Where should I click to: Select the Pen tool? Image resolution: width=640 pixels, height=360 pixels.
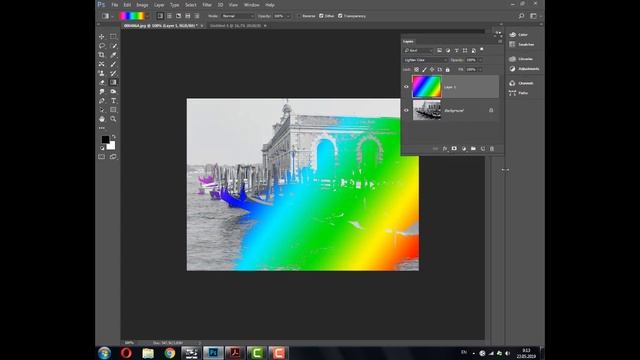click(102, 101)
